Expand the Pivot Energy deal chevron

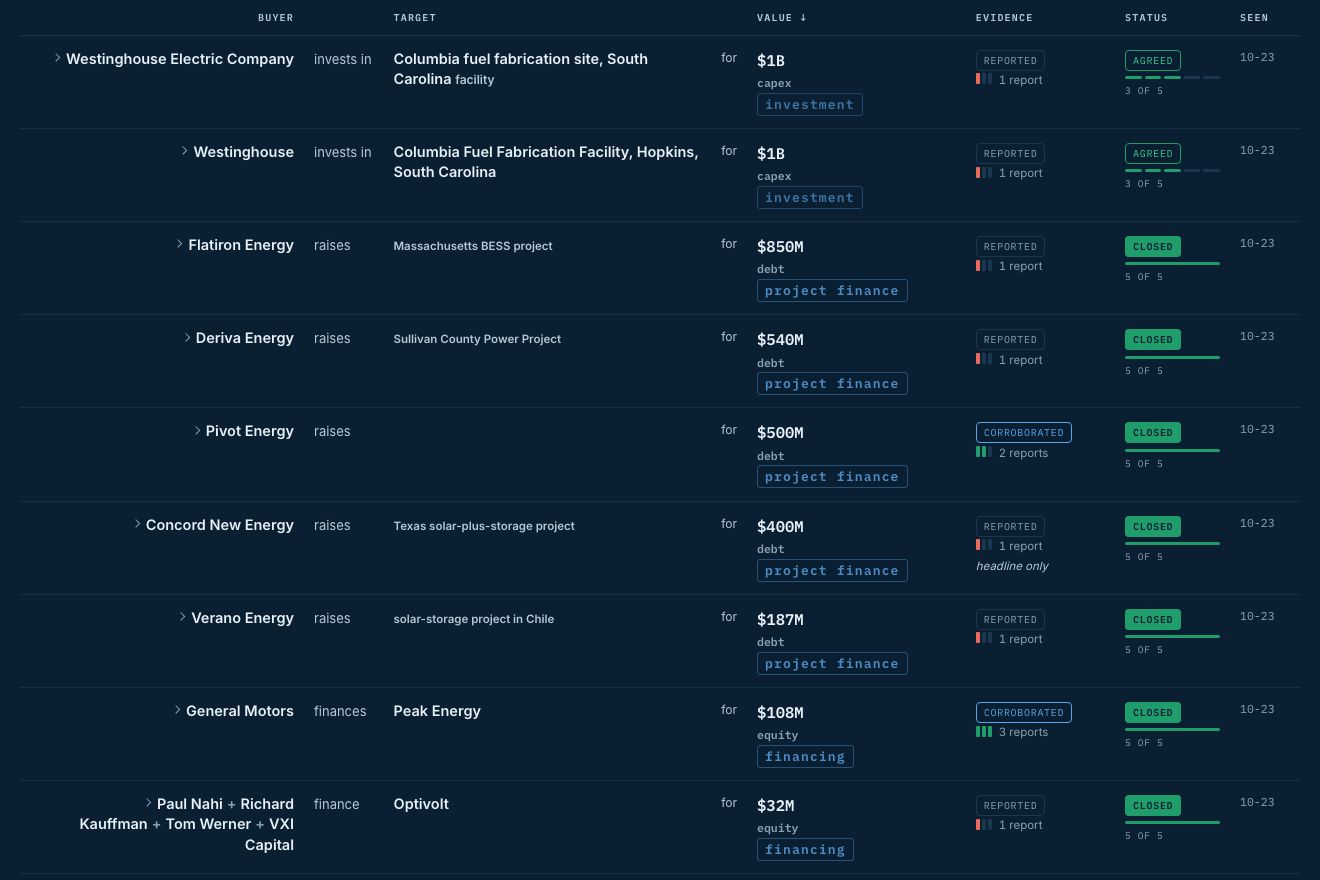point(198,431)
